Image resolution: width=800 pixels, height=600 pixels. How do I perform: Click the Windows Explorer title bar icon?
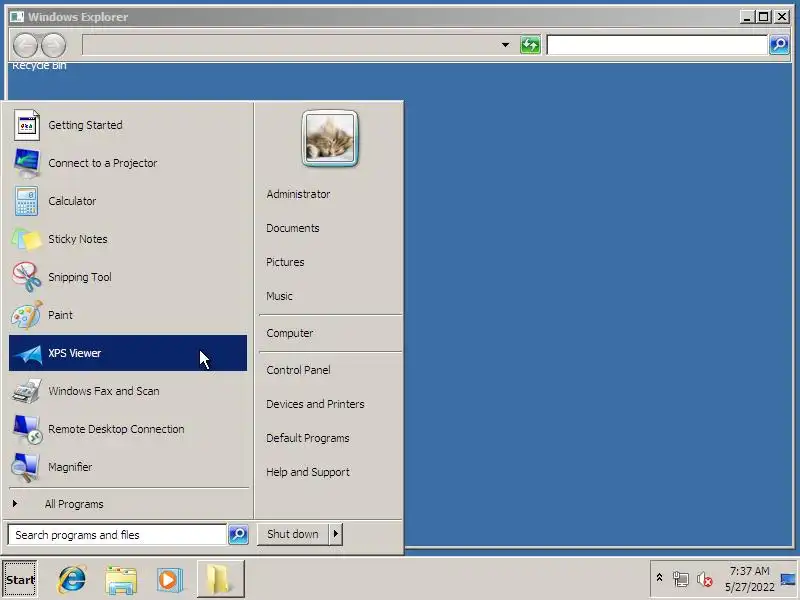(17, 17)
